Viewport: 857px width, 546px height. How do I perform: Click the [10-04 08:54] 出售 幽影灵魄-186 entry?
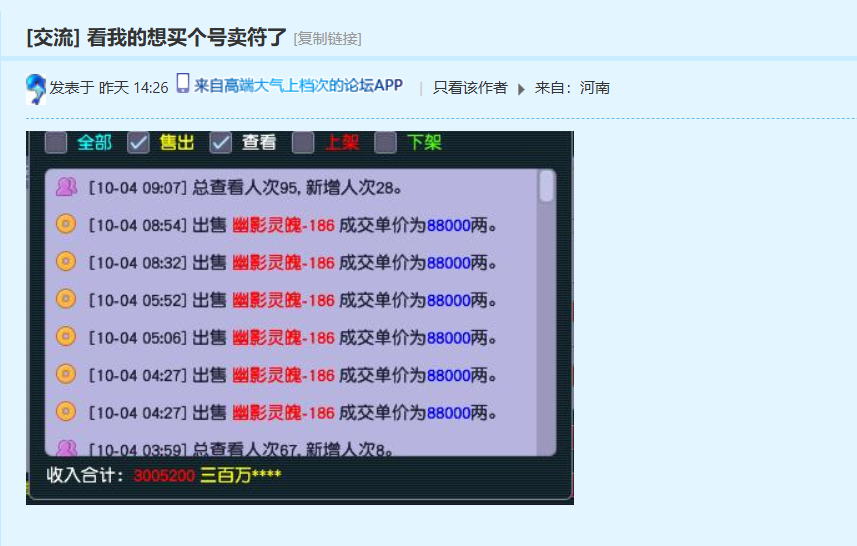point(292,225)
